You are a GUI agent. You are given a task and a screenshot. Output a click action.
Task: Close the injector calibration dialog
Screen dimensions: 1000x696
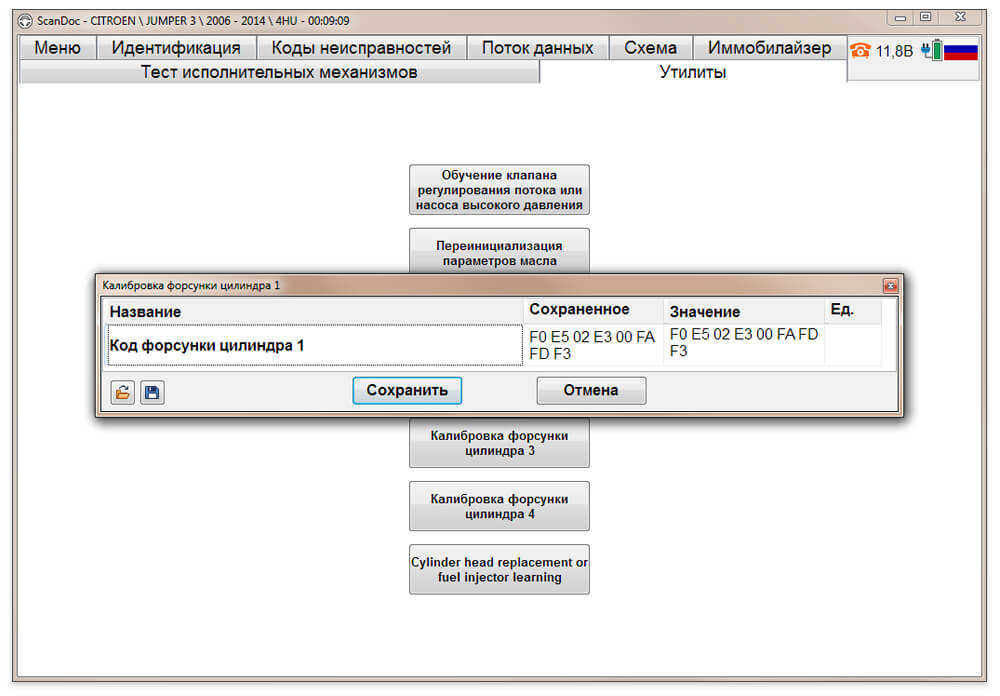(x=890, y=285)
